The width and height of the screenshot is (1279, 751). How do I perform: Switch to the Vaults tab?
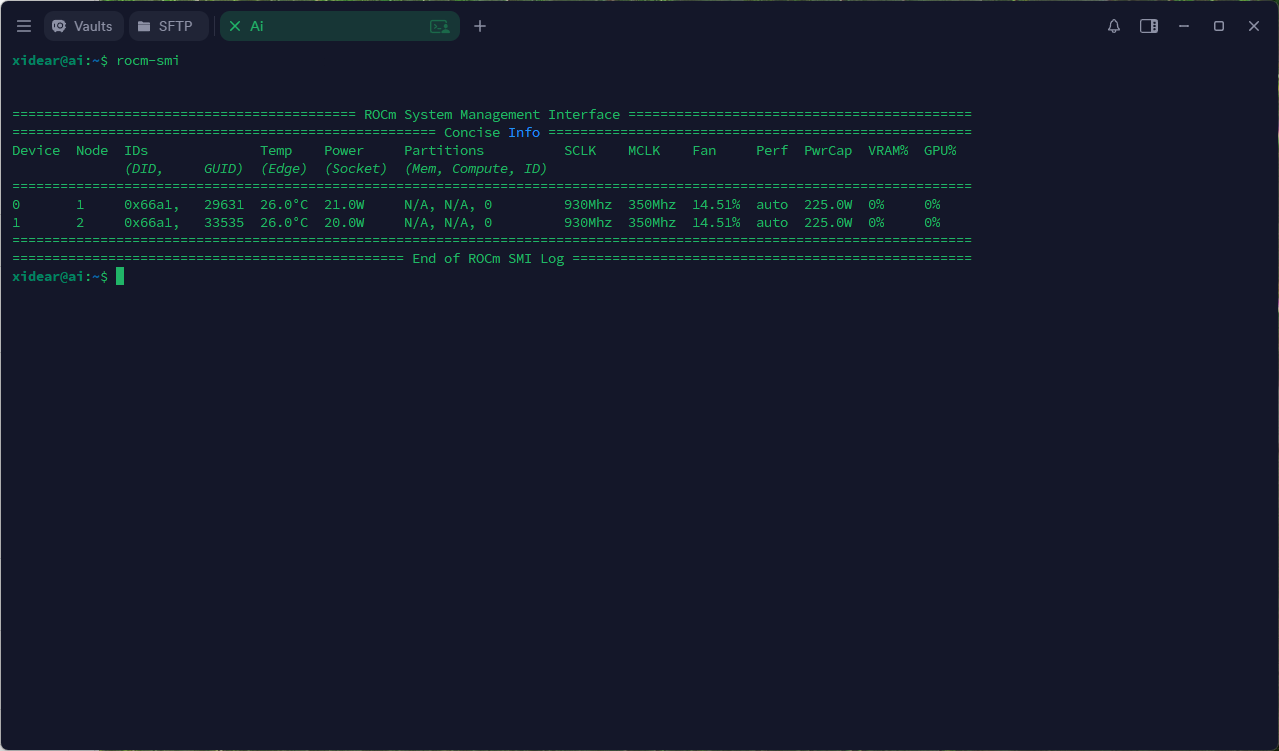click(84, 26)
